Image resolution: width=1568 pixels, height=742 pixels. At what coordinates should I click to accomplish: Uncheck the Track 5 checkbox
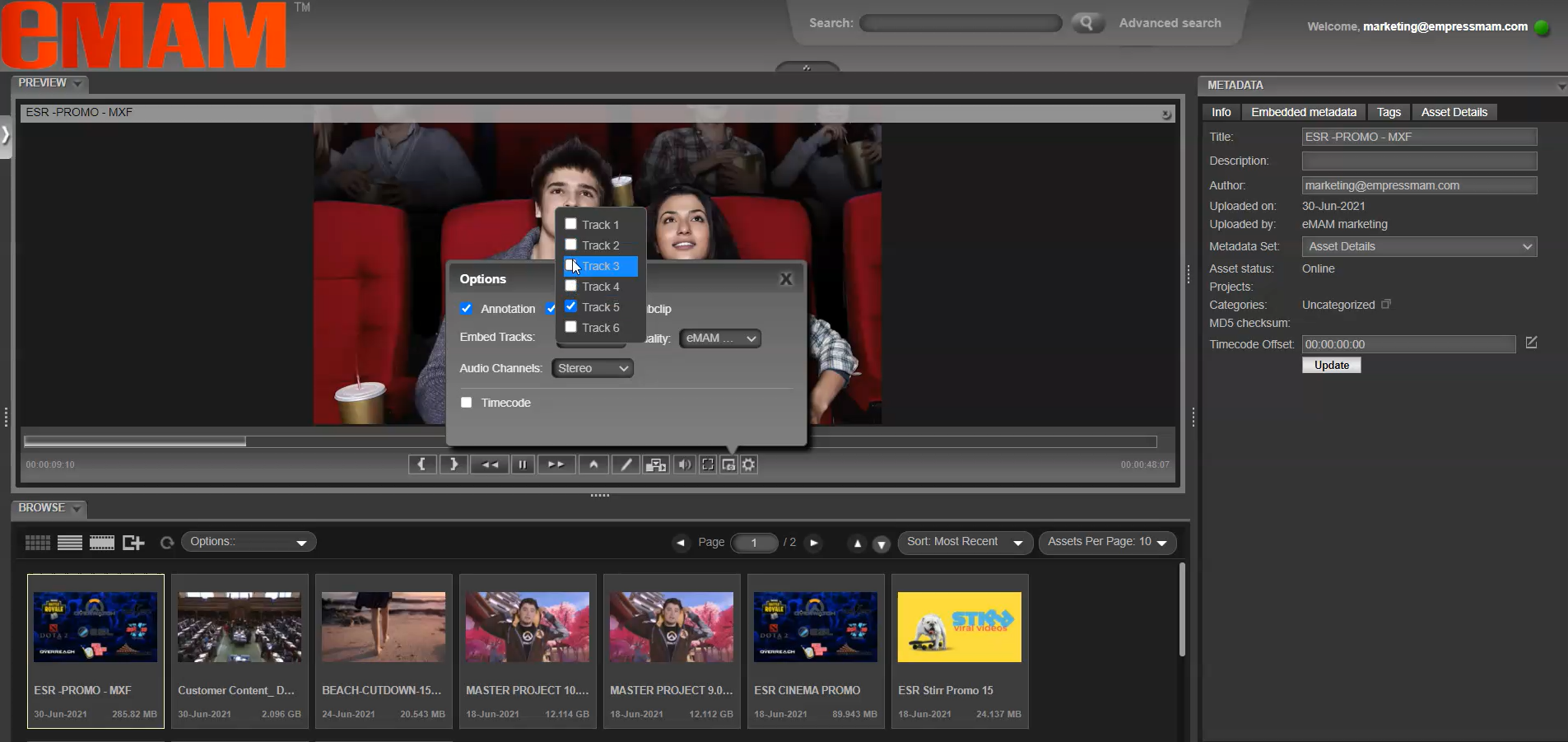[571, 306]
